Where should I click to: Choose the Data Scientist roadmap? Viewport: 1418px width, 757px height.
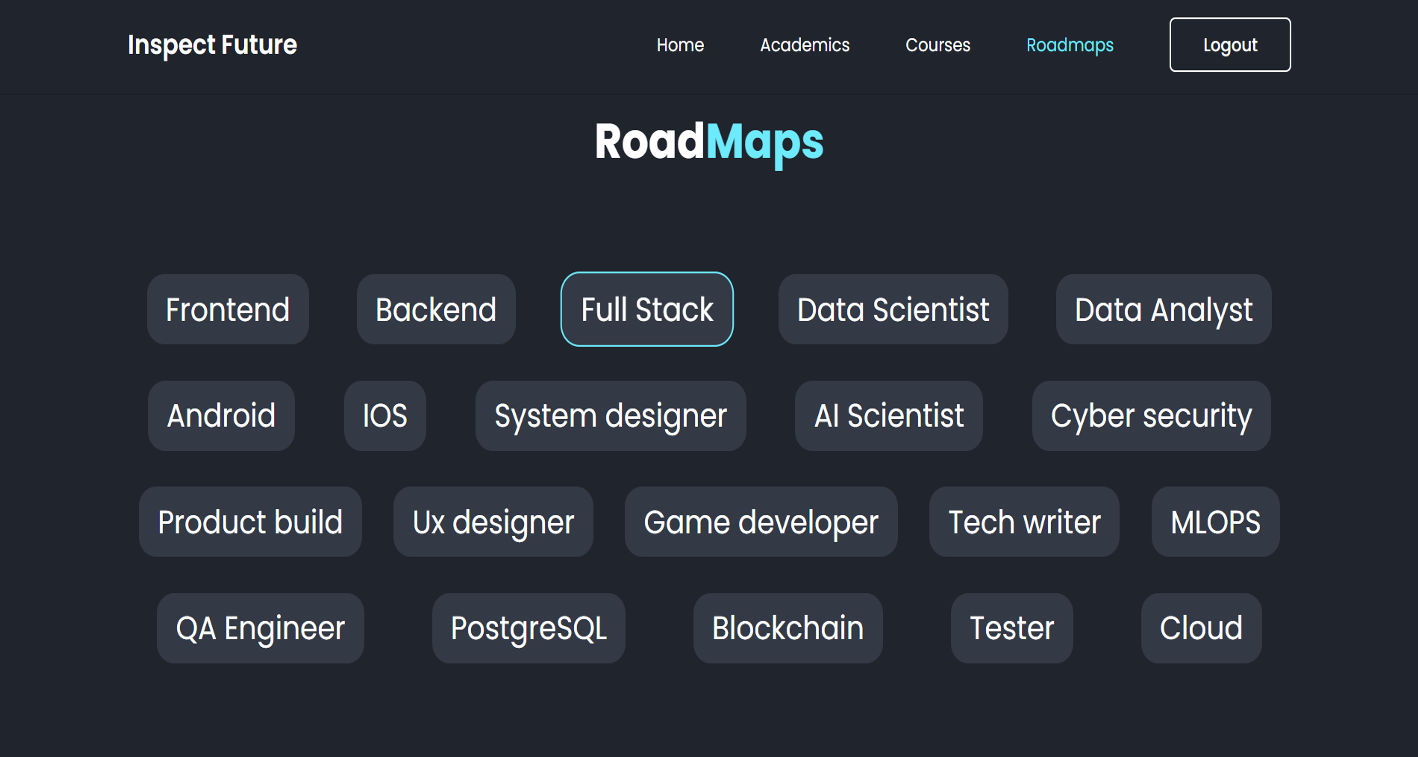(x=893, y=309)
